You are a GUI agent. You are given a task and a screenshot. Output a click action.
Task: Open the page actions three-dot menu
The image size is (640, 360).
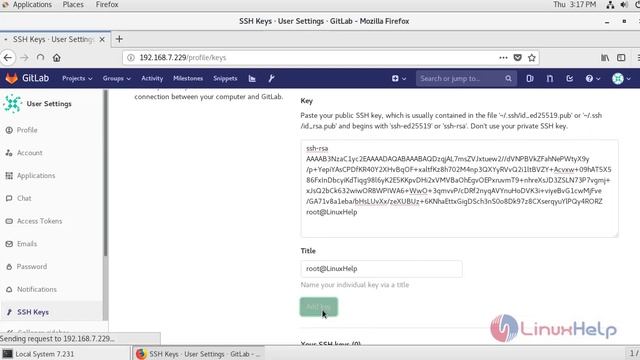(503, 58)
